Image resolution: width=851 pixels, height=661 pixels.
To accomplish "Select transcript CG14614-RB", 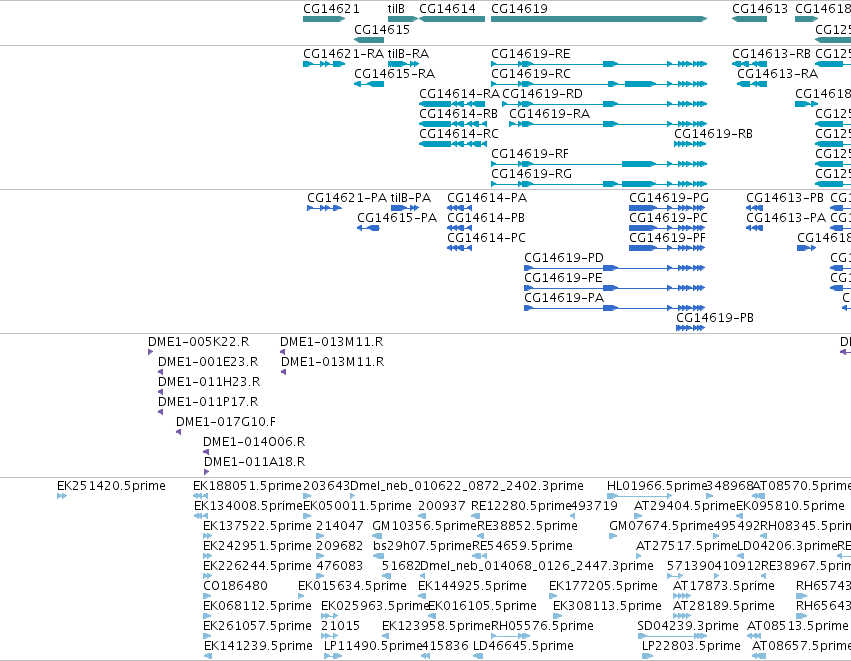I will click(452, 124).
